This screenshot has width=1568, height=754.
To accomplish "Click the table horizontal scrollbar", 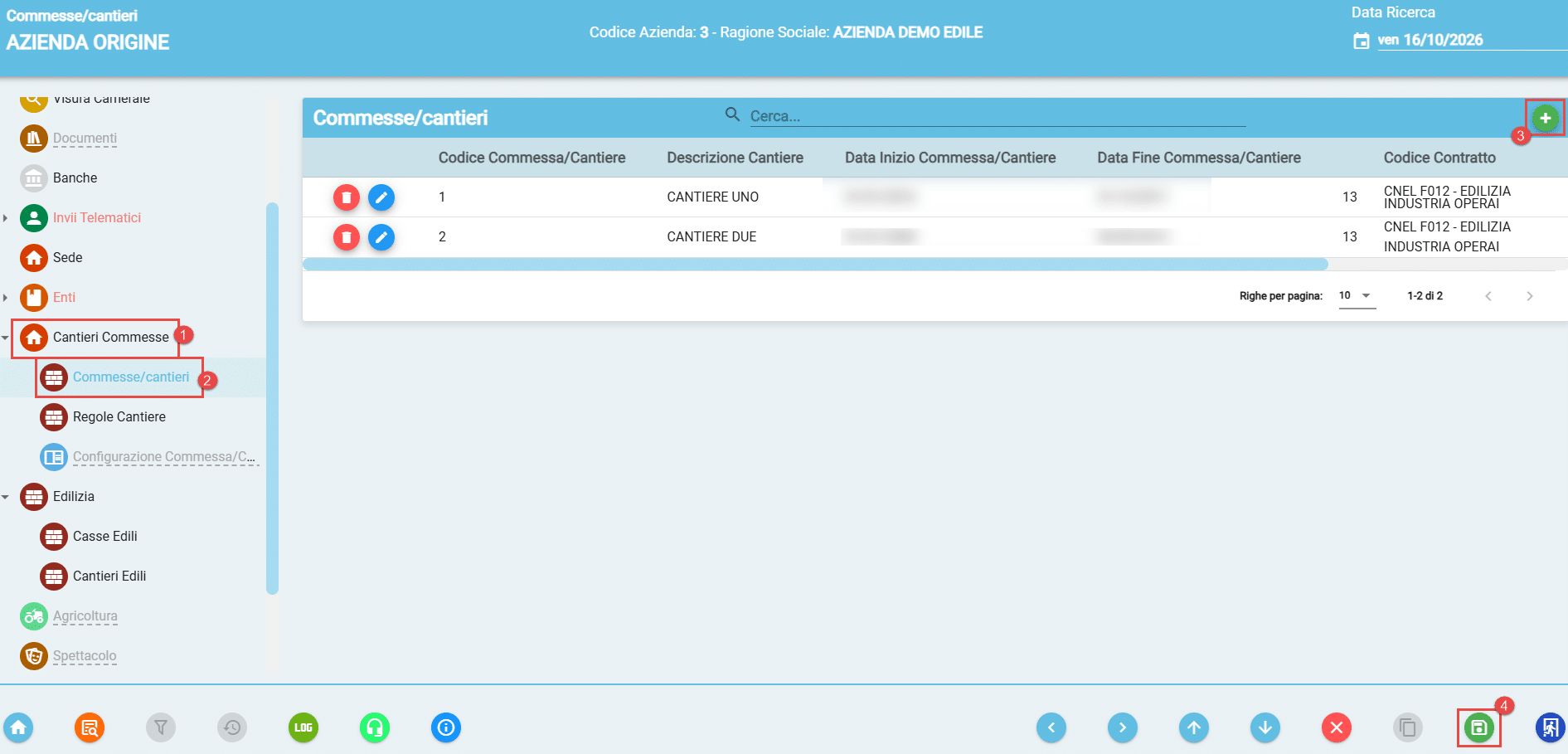I will point(815,265).
